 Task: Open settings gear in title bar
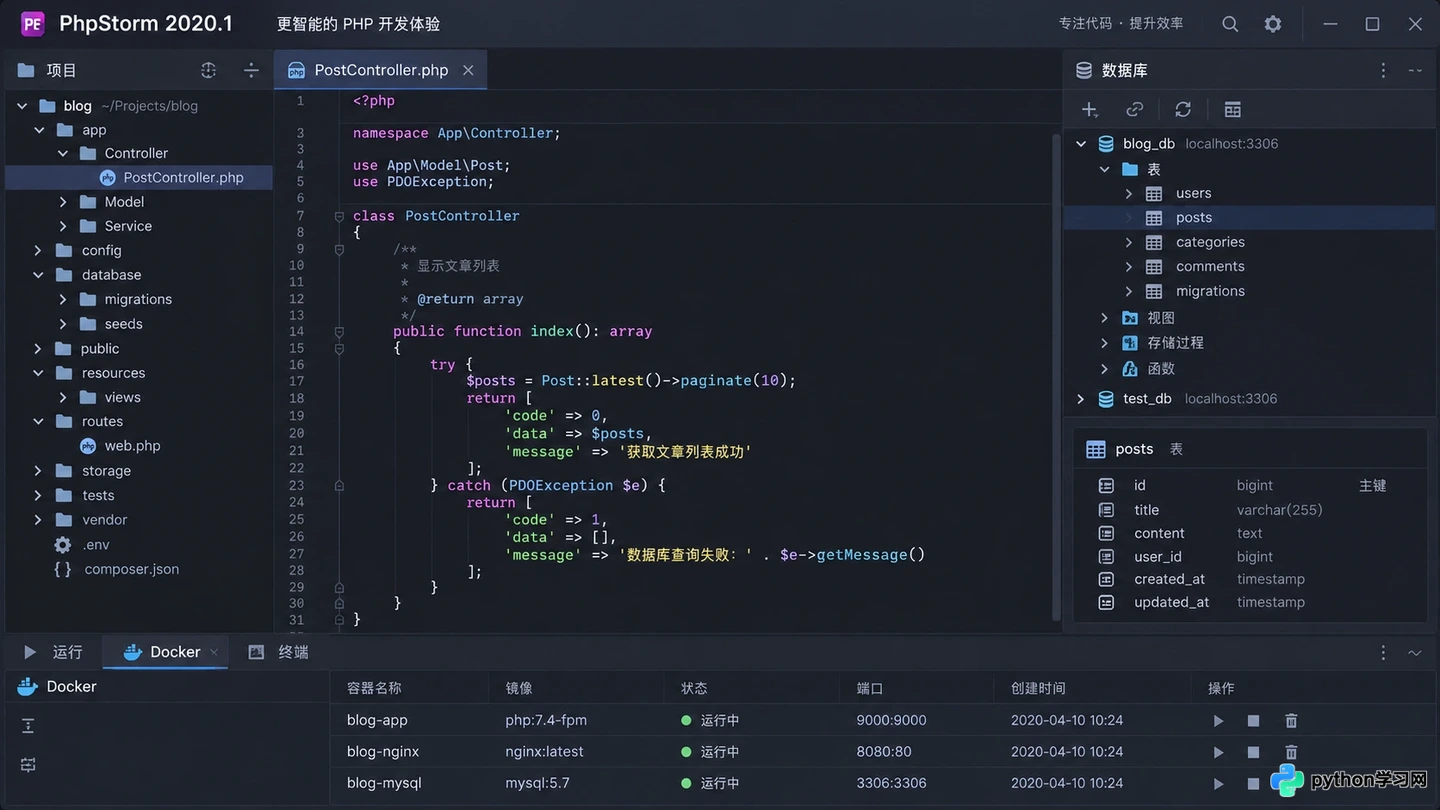1273,24
